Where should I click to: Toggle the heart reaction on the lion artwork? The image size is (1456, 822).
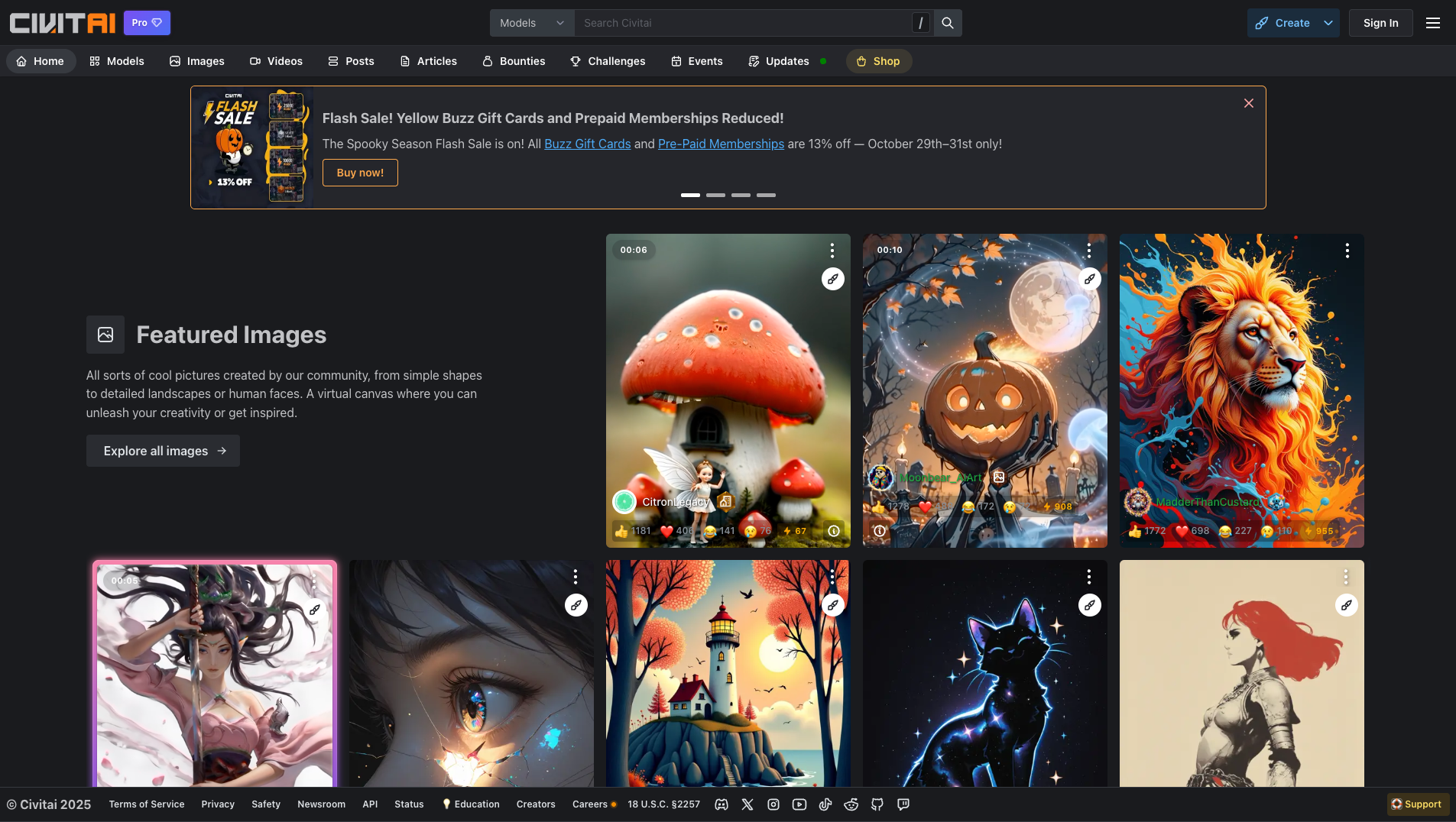[1182, 530]
